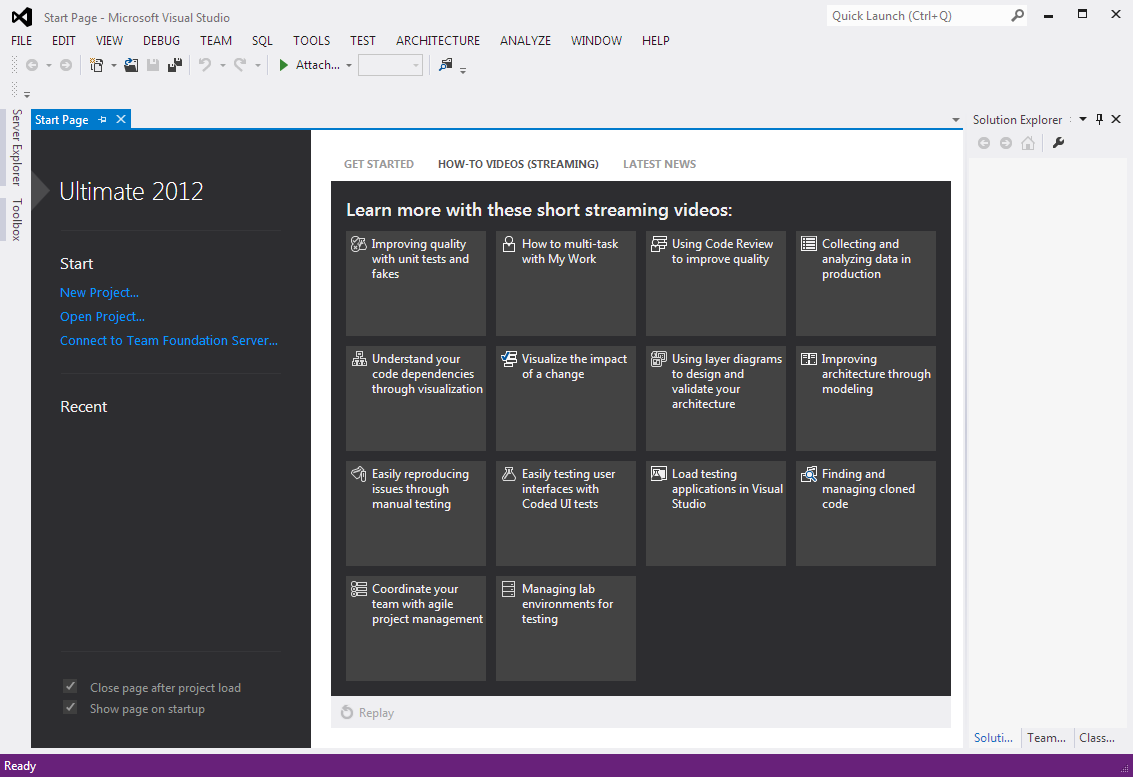Open the ANALYZE menu
Image resolution: width=1133 pixels, height=777 pixels.
click(x=525, y=40)
